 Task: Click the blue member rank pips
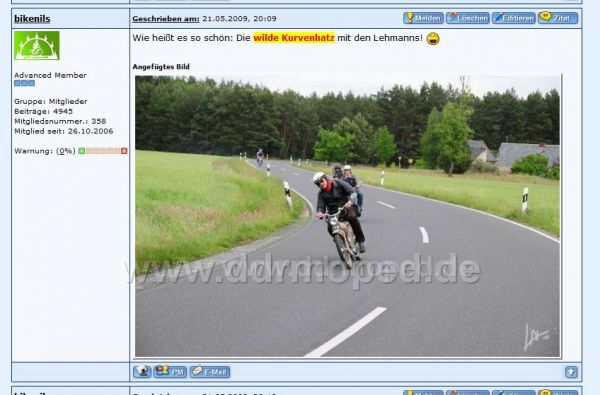coord(24,83)
